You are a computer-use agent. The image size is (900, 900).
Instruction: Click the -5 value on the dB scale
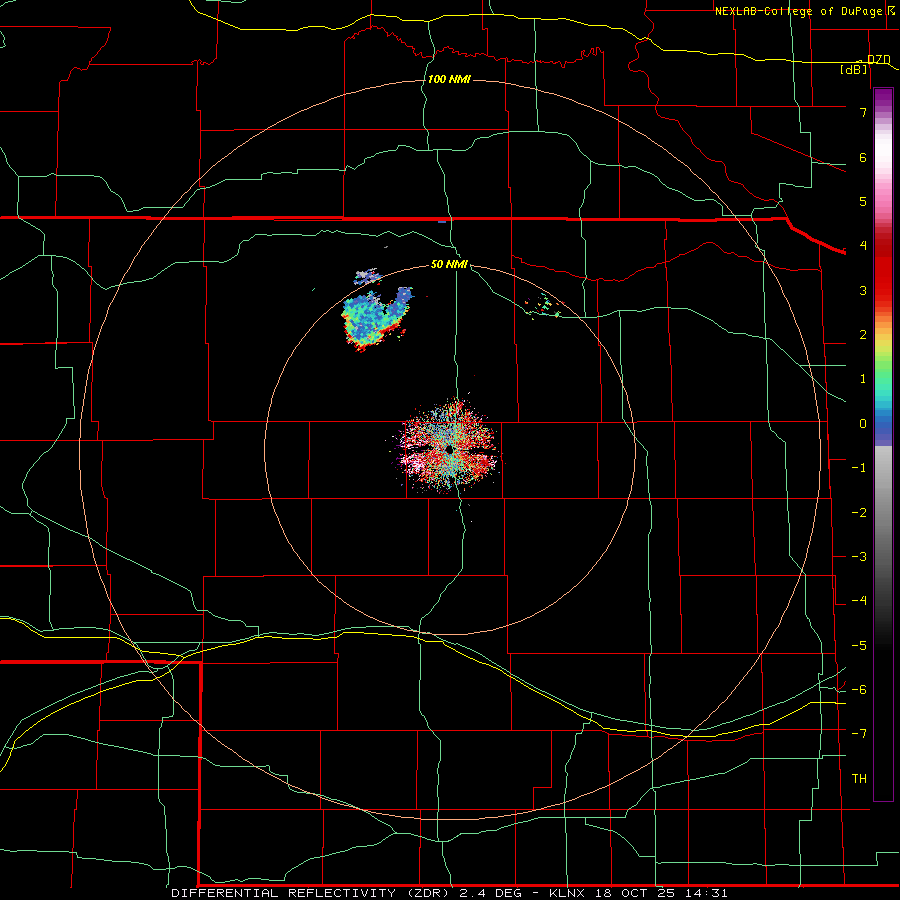(859, 646)
